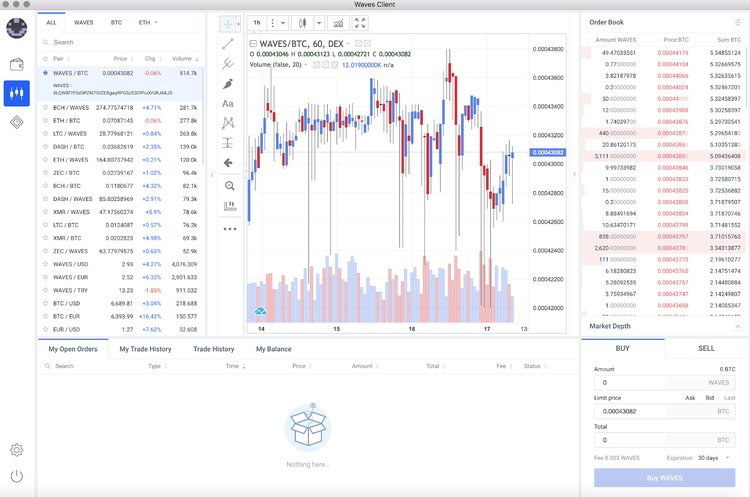Toggle fullscreen chart mode
Screen dimensions: 750x497
pyautogui.click(x=361, y=22)
